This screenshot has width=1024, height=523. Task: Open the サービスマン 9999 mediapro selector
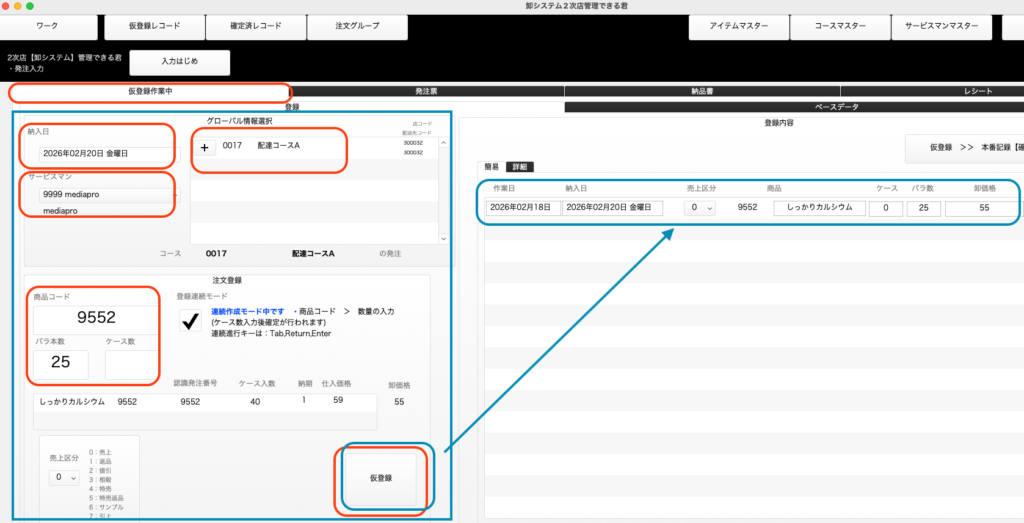[x=100, y=195]
